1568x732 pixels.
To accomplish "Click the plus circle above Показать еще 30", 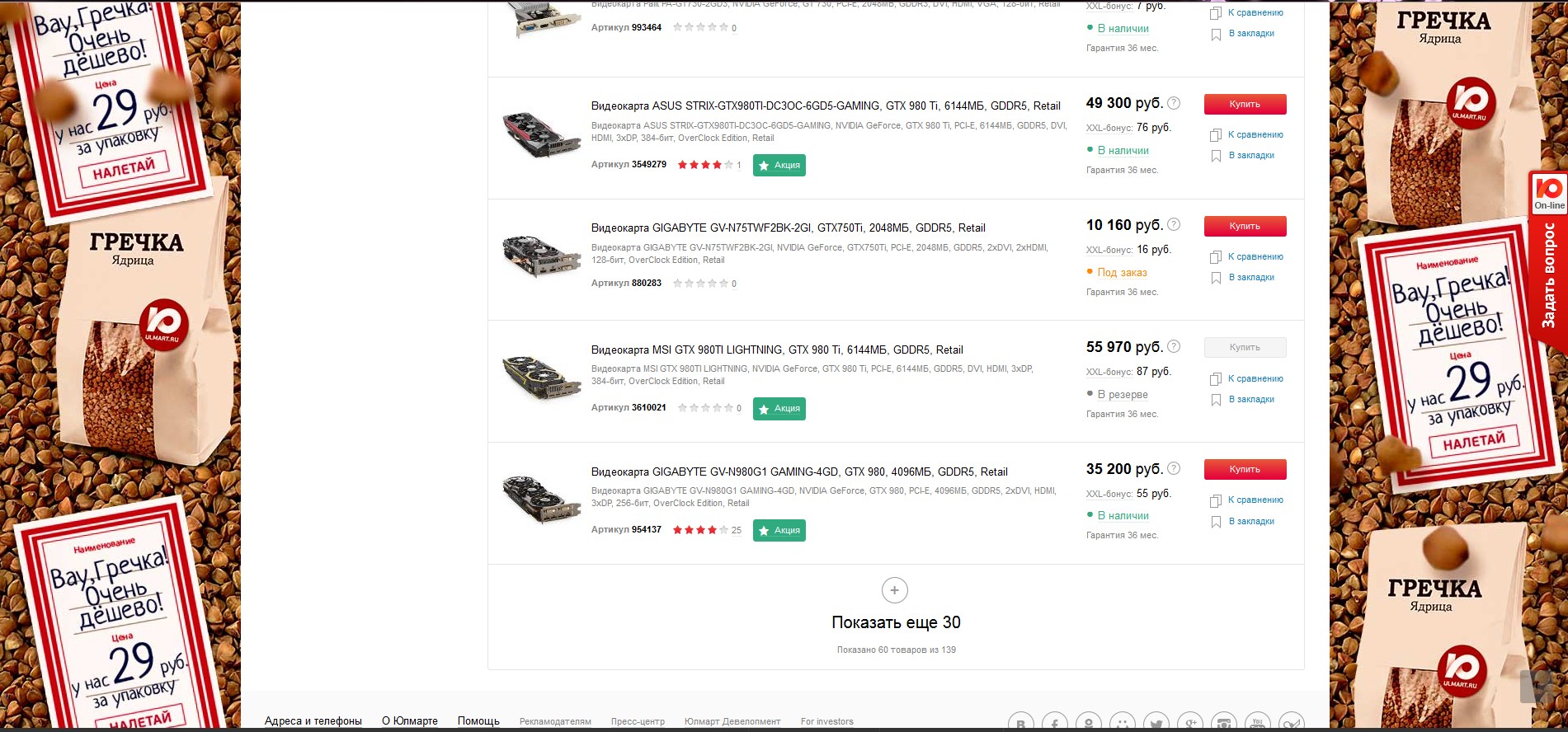I will (x=895, y=590).
